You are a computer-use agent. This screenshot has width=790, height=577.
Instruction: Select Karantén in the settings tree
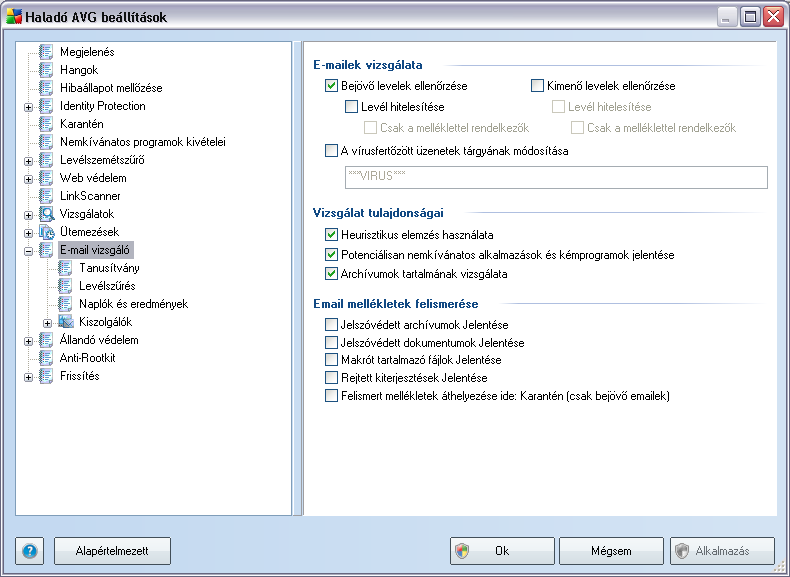click(x=82, y=124)
